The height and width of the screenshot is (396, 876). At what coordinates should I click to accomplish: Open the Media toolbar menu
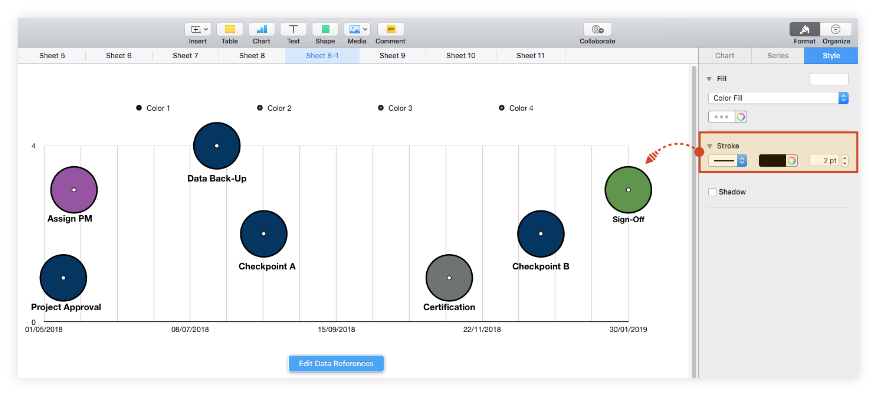pyautogui.click(x=357, y=30)
